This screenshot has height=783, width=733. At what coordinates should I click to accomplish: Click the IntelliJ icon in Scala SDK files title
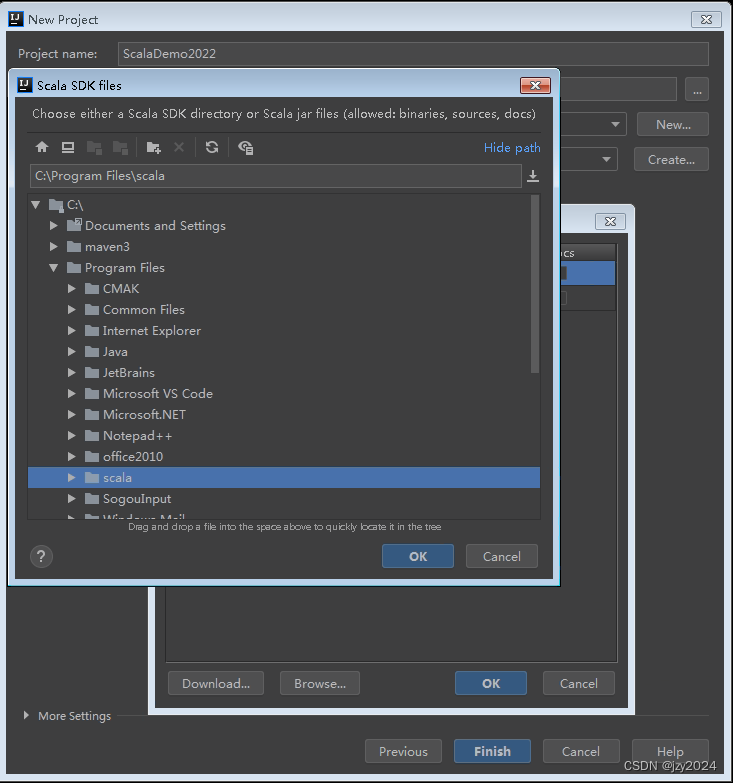tap(25, 85)
